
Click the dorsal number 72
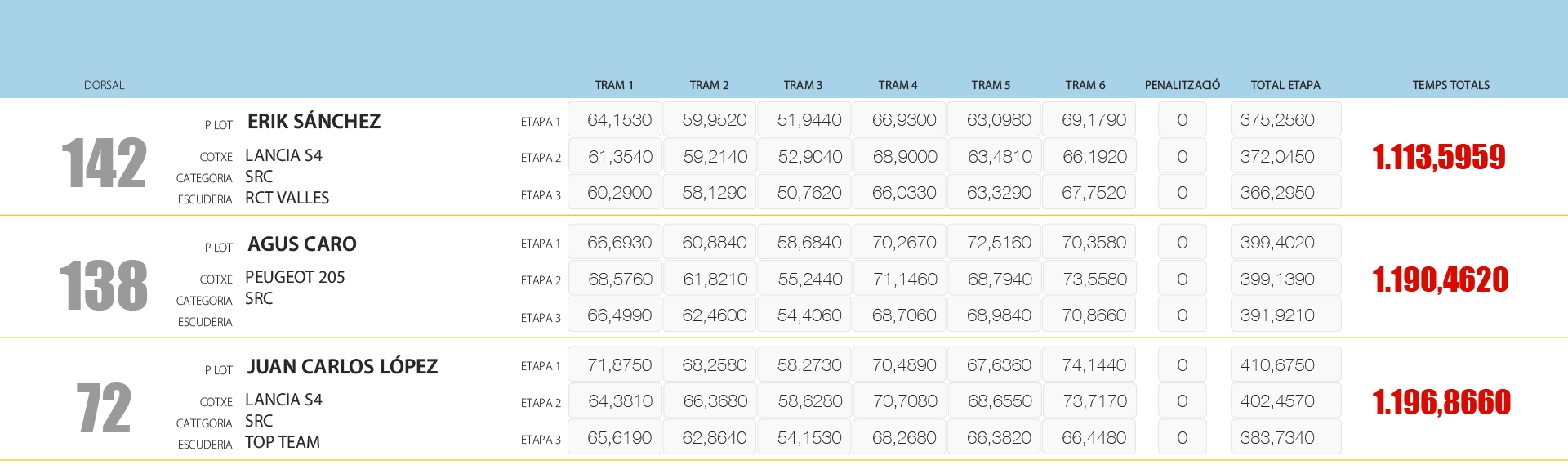point(104,408)
